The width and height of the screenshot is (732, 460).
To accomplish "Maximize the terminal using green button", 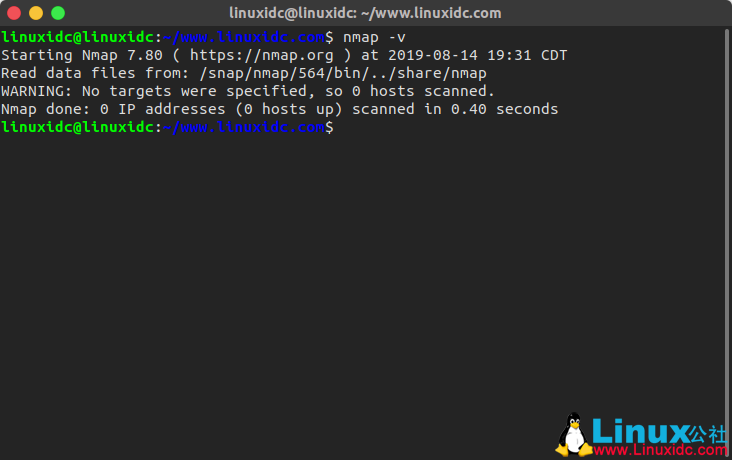I will point(58,13).
